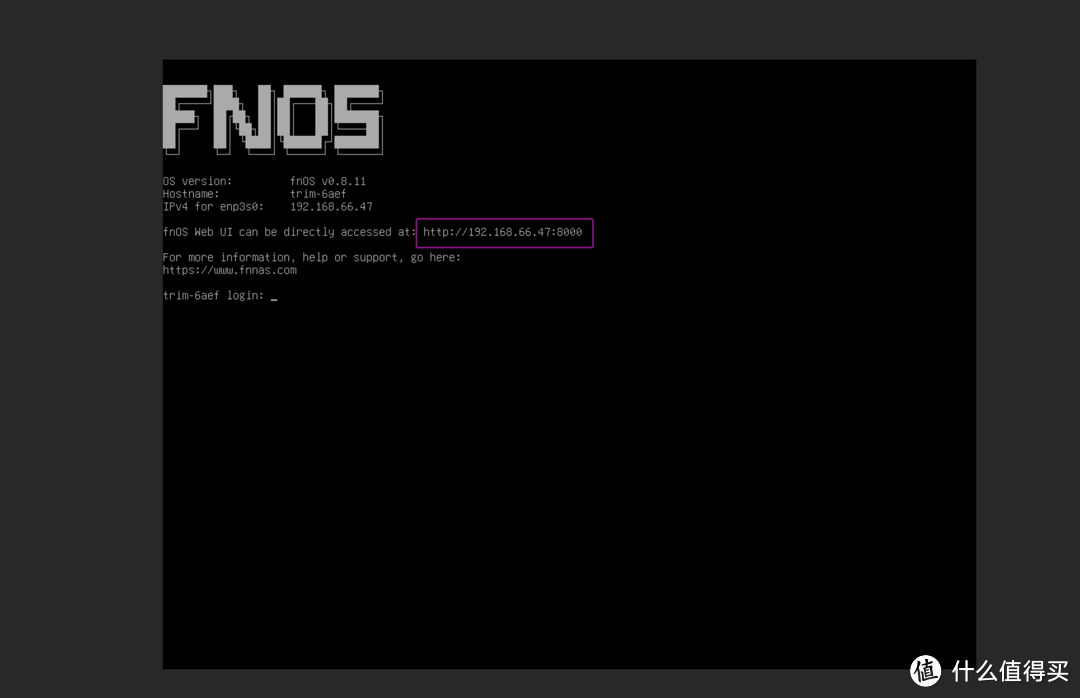Select the Hostname value trim-6aef
The width and height of the screenshot is (1080, 698).
[318, 194]
